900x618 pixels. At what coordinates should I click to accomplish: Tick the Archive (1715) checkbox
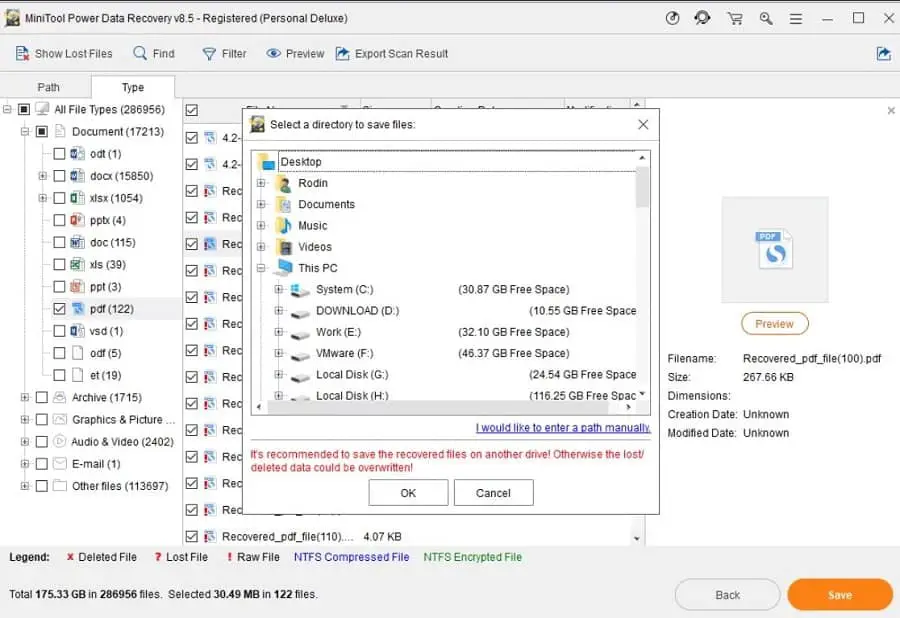tap(42, 398)
